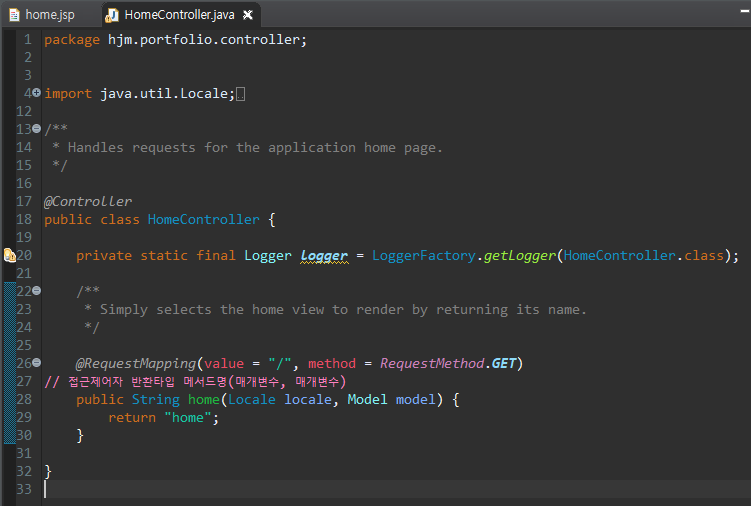Select the HomeController.java tab
Viewport: 751px width, 506px height.
(180, 15)
